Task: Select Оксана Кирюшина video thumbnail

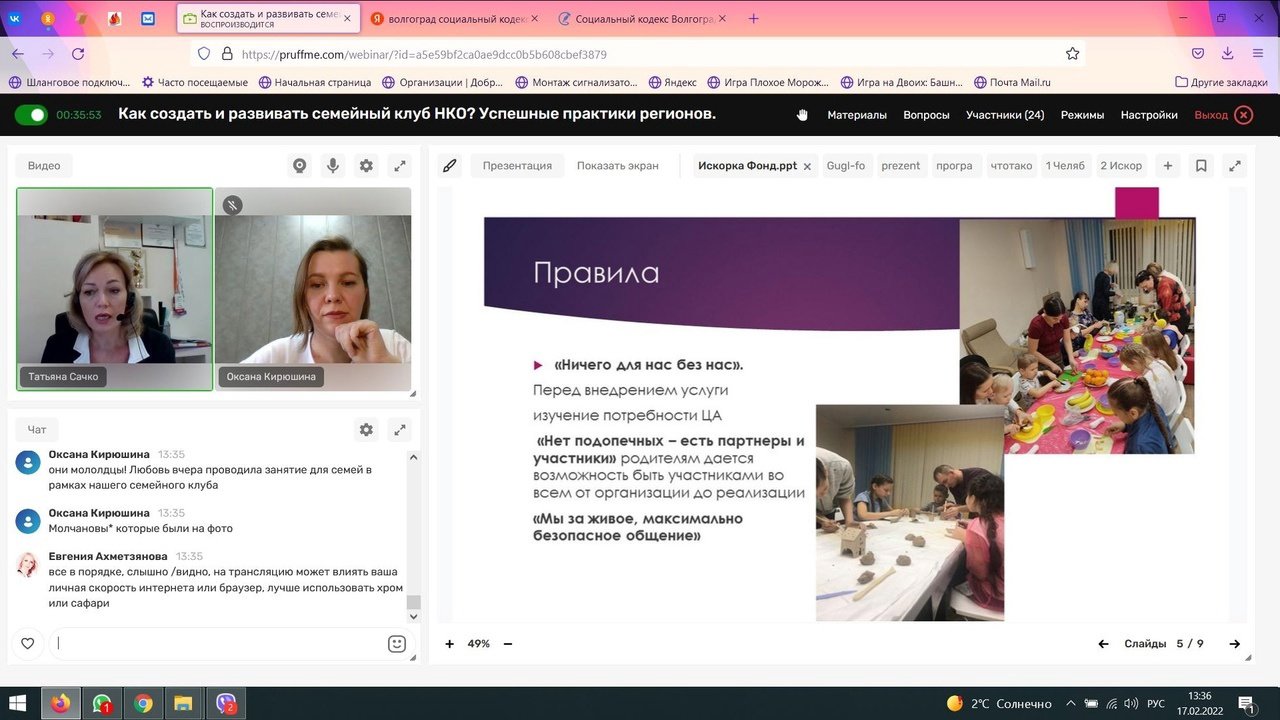Action: click(x=313, y=289)
